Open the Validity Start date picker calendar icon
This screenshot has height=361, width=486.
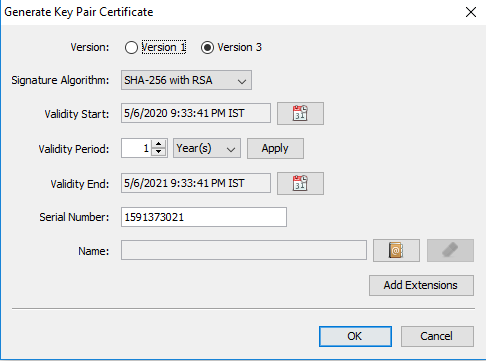click(300, 113)
